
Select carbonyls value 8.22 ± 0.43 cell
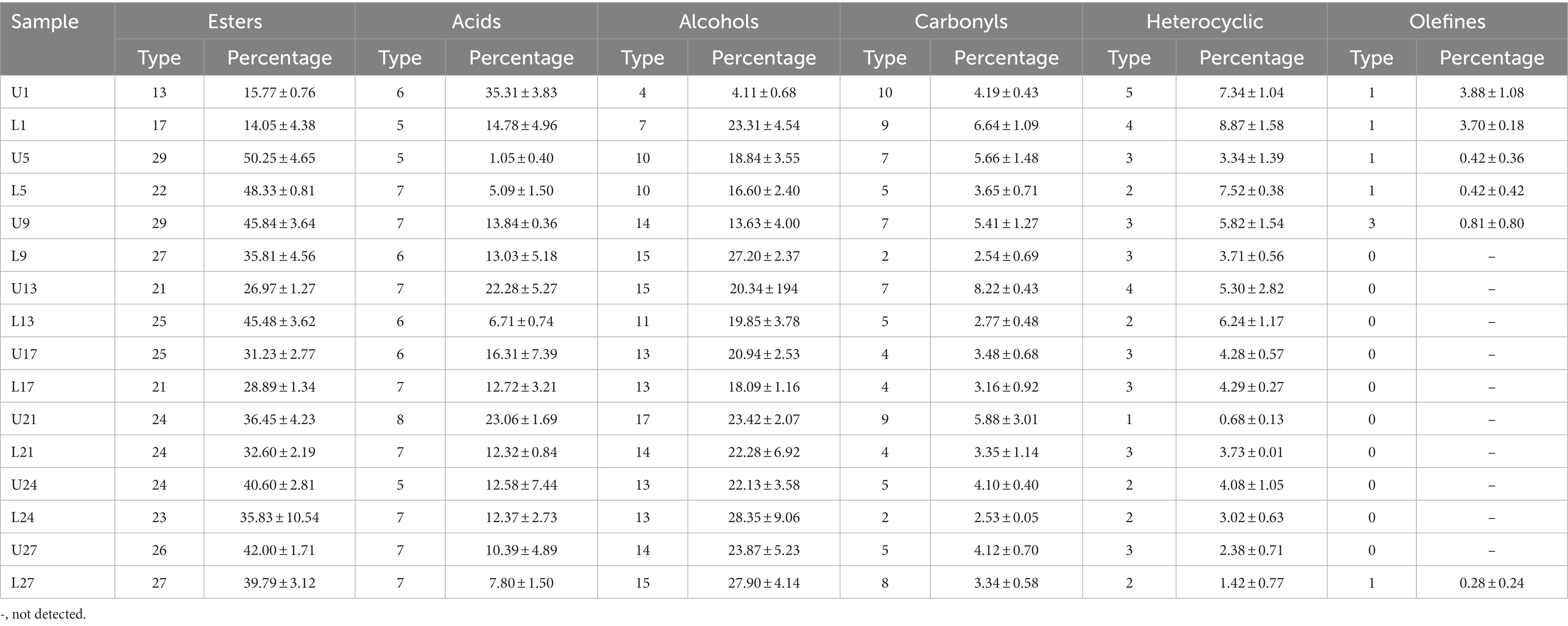point(1006,288)
